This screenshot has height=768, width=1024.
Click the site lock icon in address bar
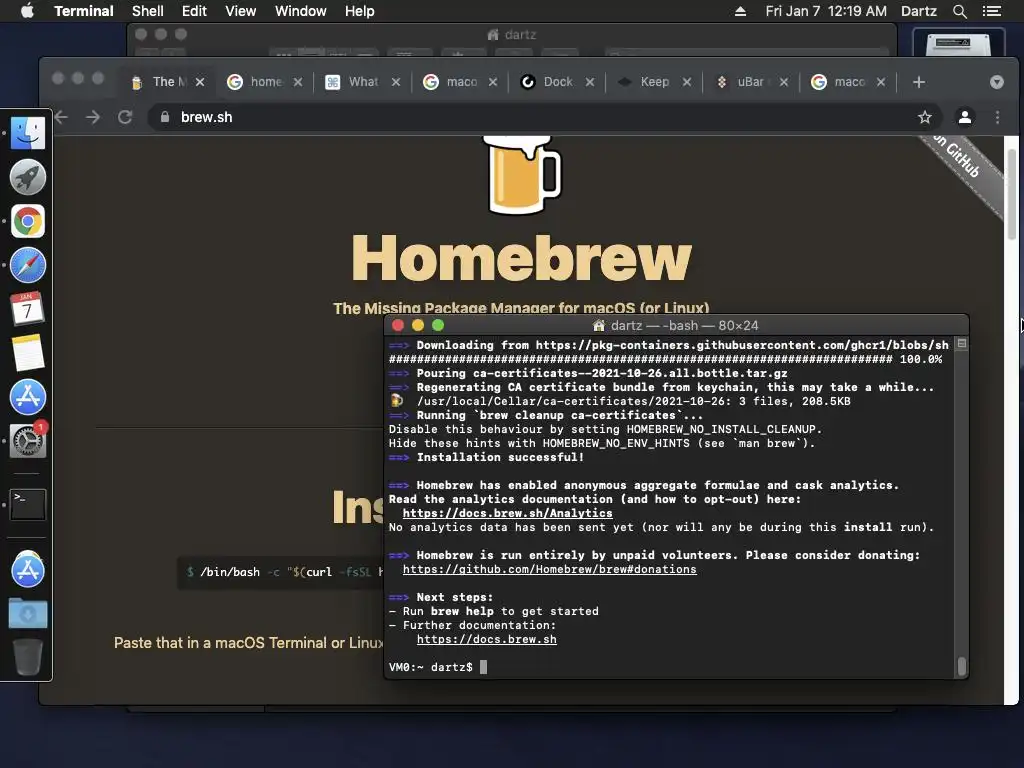coord(165,117)
